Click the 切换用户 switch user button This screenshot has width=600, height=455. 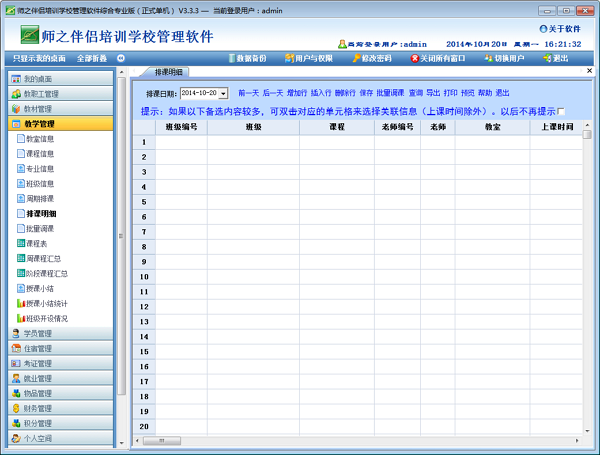click(x=504, y=58)
